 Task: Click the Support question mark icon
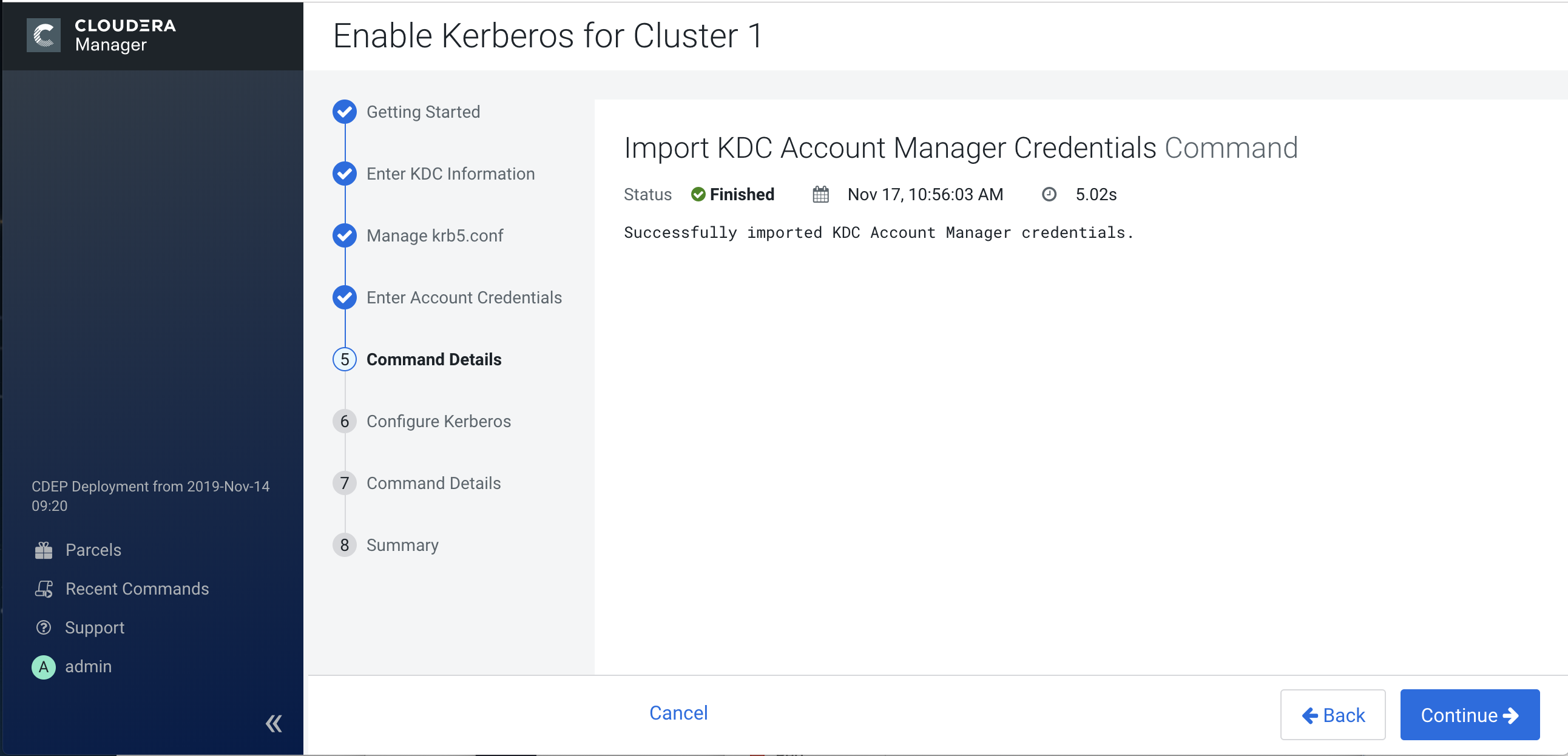tap(43, 627)
